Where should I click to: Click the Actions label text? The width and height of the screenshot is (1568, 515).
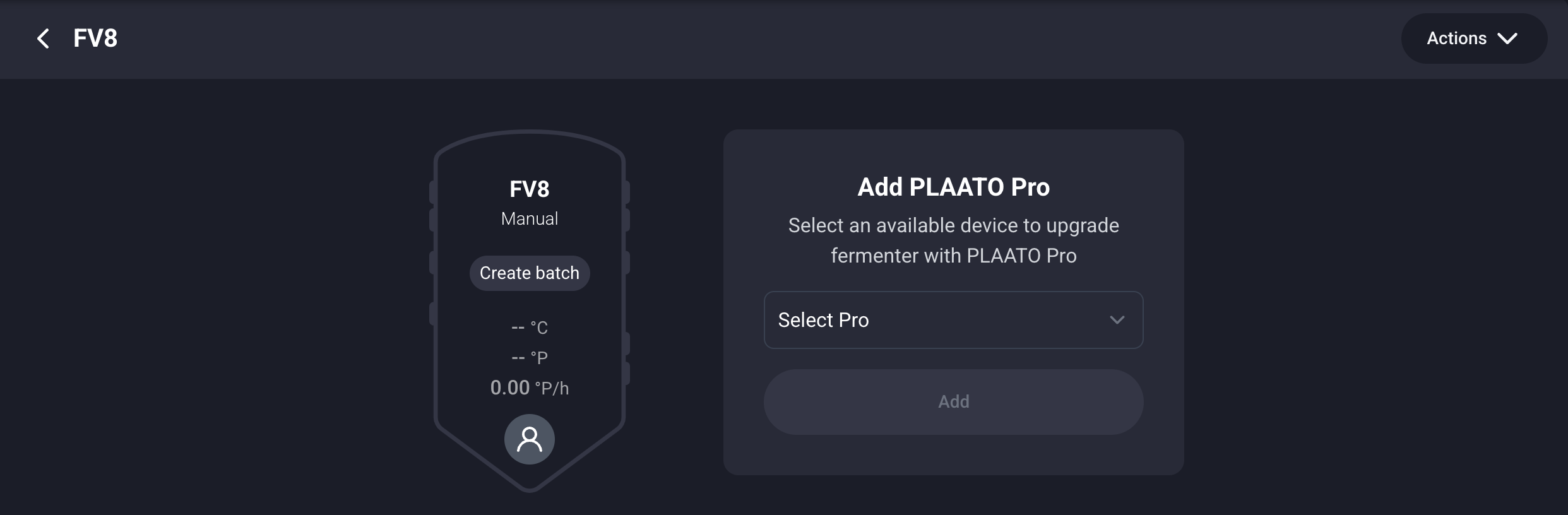(1456, 38)
